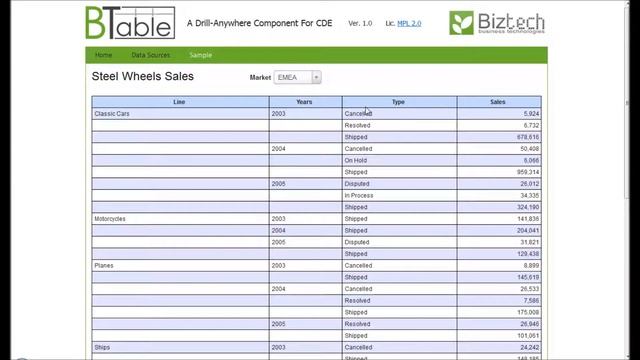
Task: Open the Market dropdown showing EMEA
Action: [x=298, y=77]
